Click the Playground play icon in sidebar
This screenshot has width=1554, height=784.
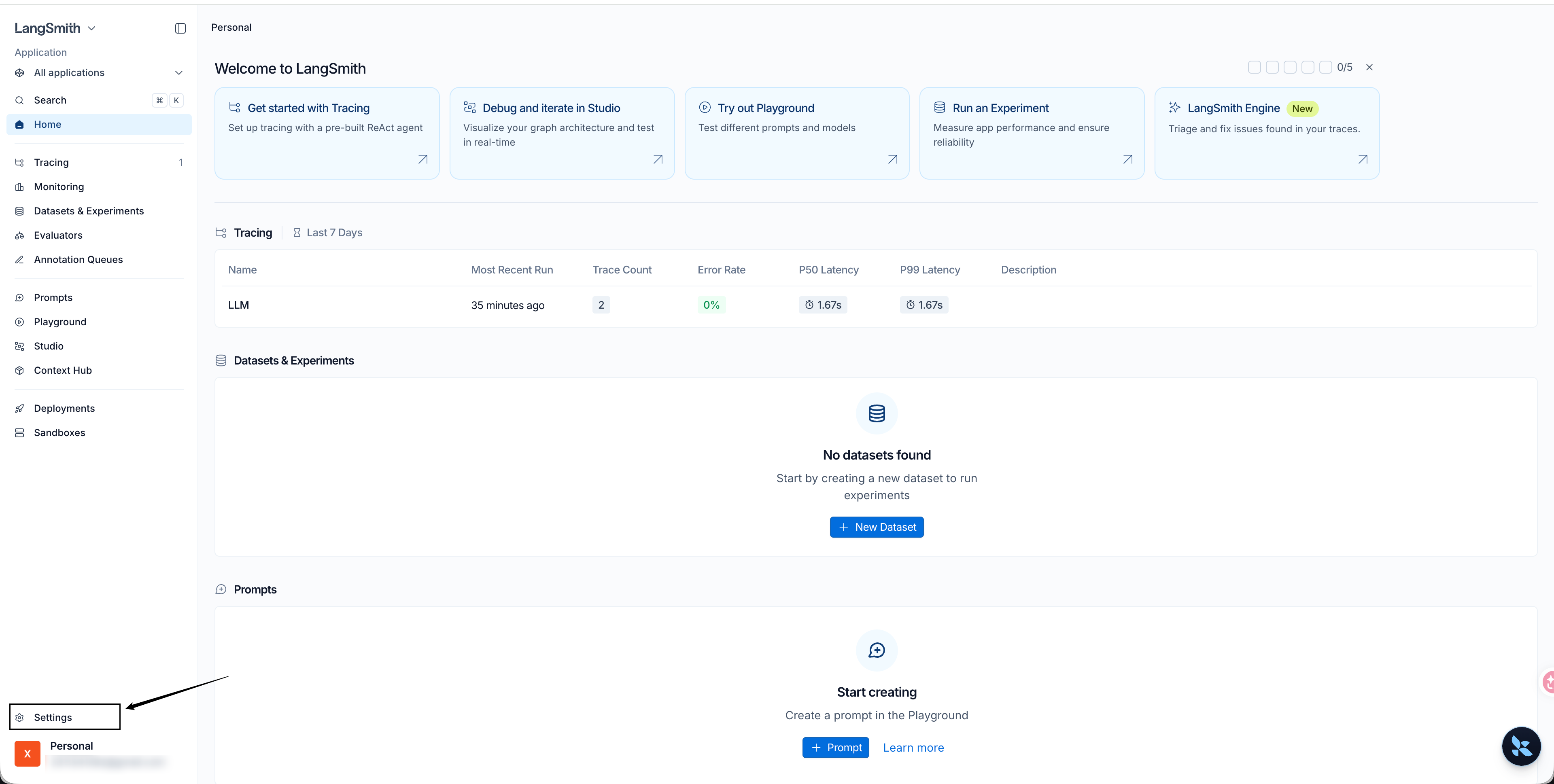pos(19,322)
